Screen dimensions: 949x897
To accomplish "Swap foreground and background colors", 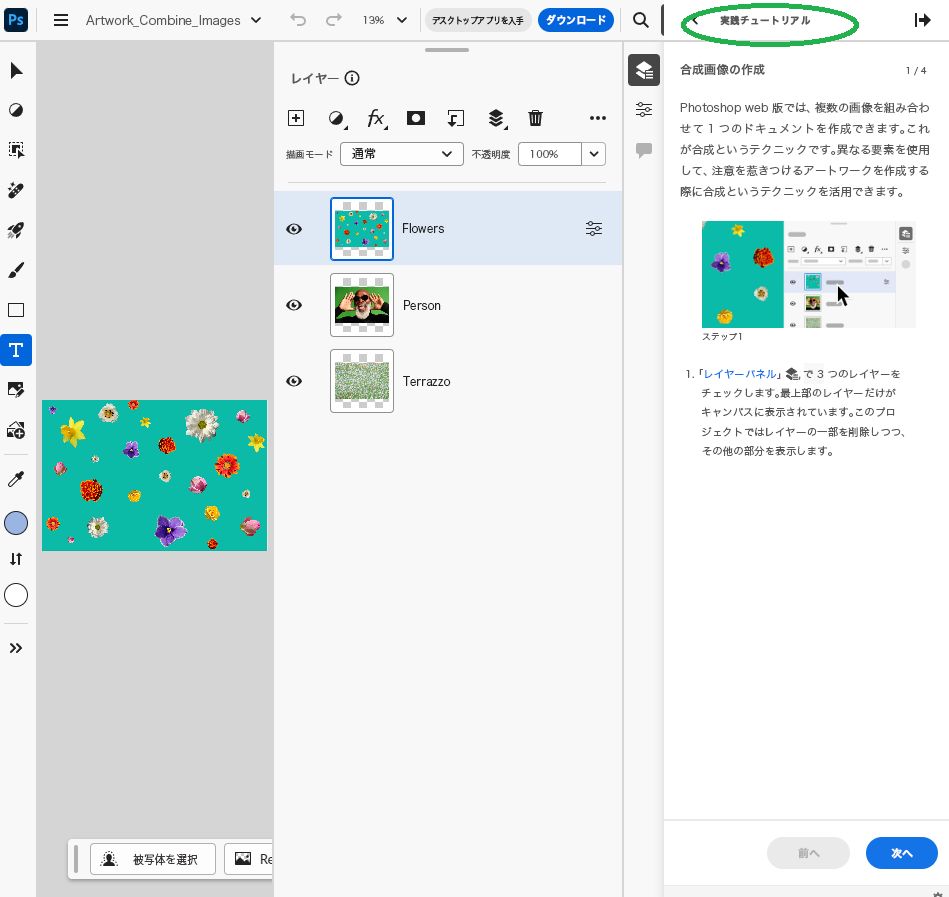I will pyautogui.click(x=16, y=559).
